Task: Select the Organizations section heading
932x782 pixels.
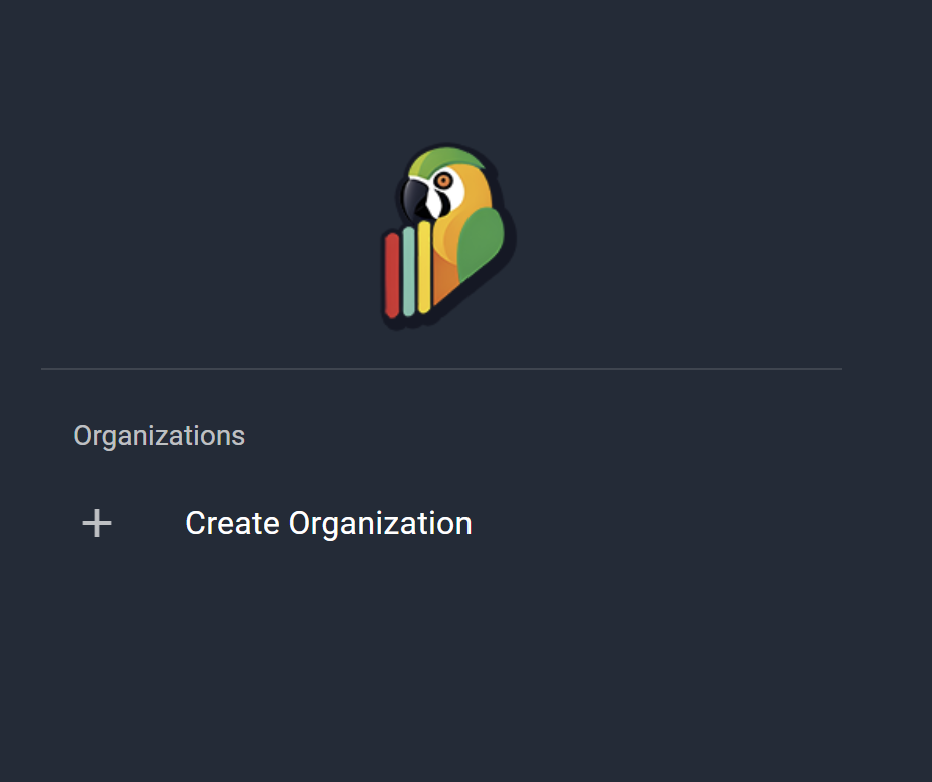Action: click(x=159, y=436)
